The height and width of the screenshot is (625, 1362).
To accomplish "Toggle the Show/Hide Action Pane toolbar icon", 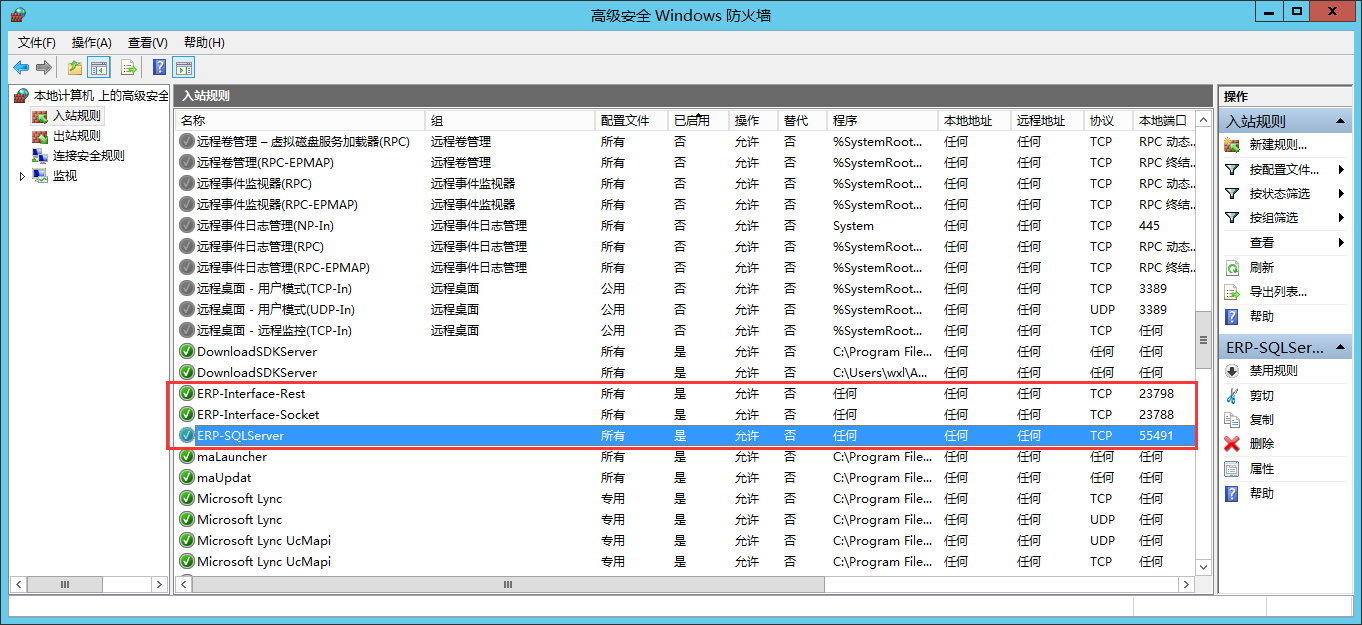I will (x=183, y=68).
